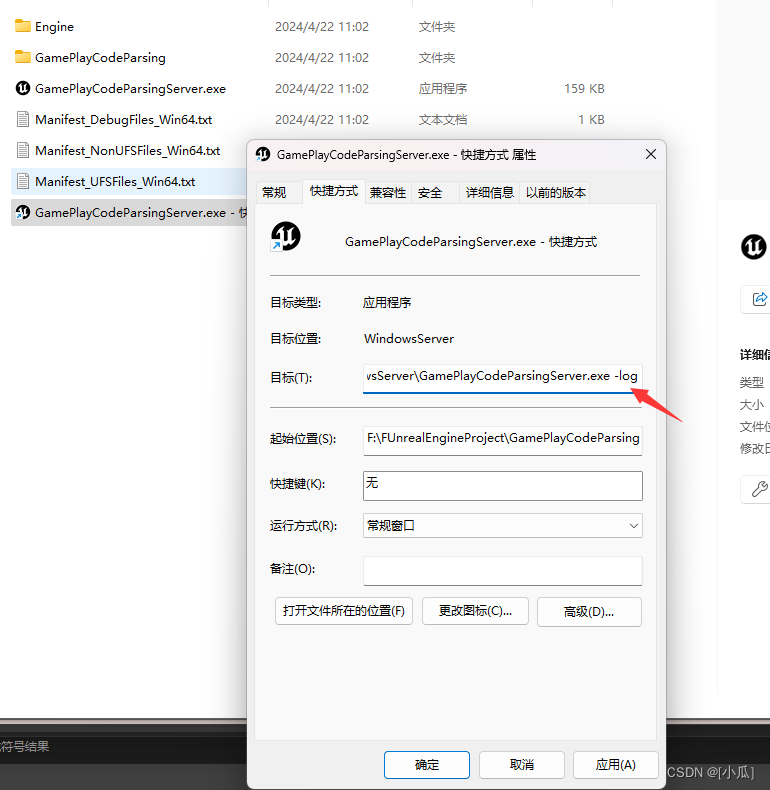Apply changes with 应用(A) button
The width and height of the screenshot is (770, 790).
(616, 765)
